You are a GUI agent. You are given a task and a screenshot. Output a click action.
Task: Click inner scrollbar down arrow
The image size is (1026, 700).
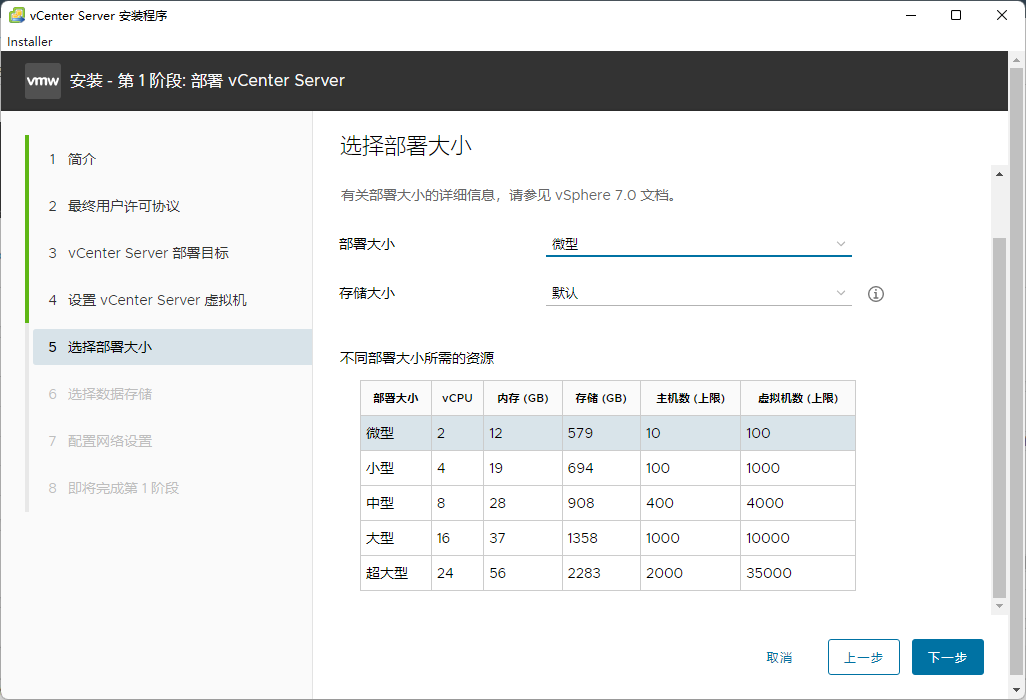tap(999, 606)
